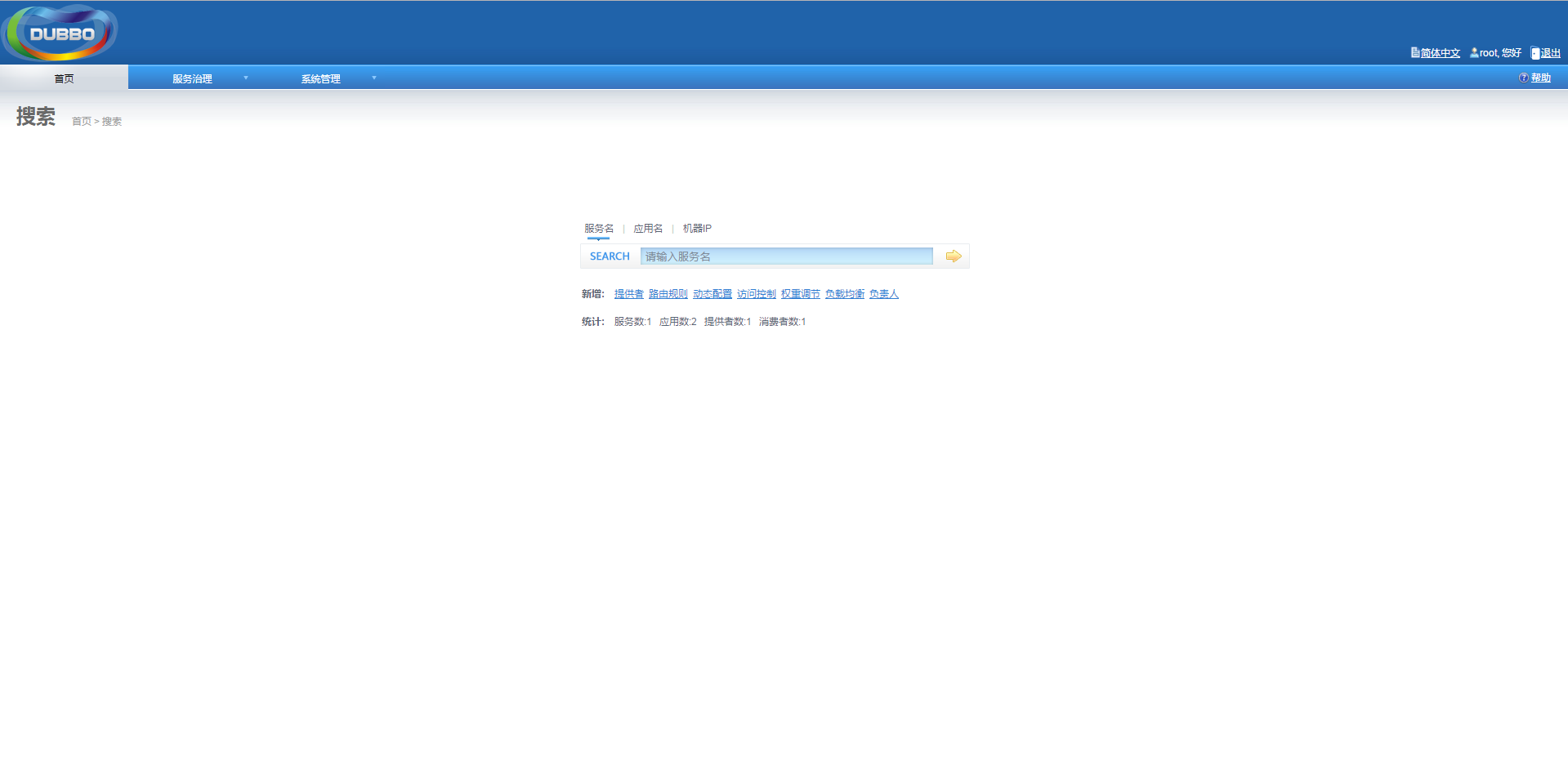Click the 搜索 page heading
Screen dimensions: 1568x767
tap(36, 117)
